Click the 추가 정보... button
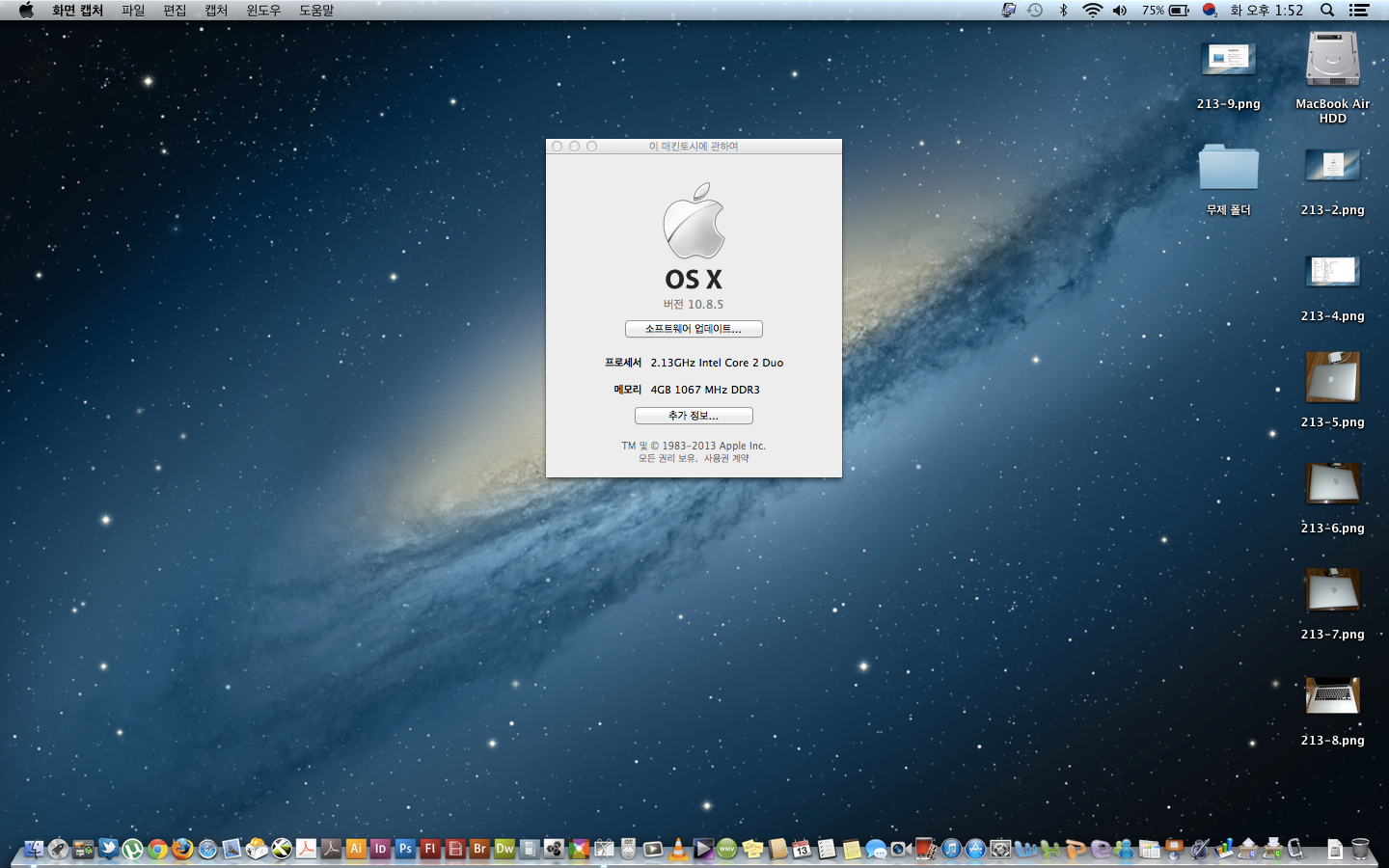1389x868 pixels. pos(694,416)
